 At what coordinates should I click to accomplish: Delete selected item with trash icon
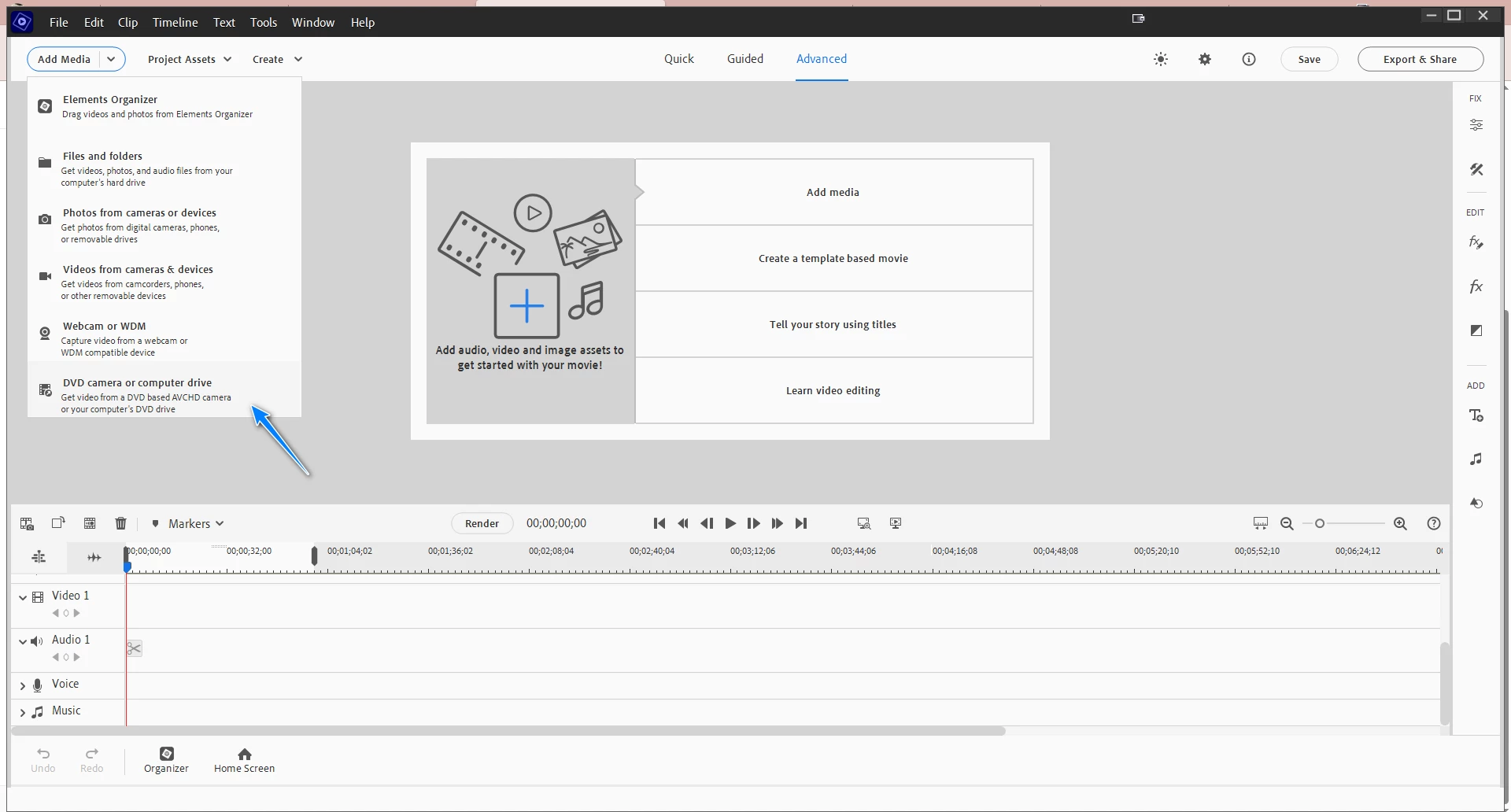click(x=120, y=523)
